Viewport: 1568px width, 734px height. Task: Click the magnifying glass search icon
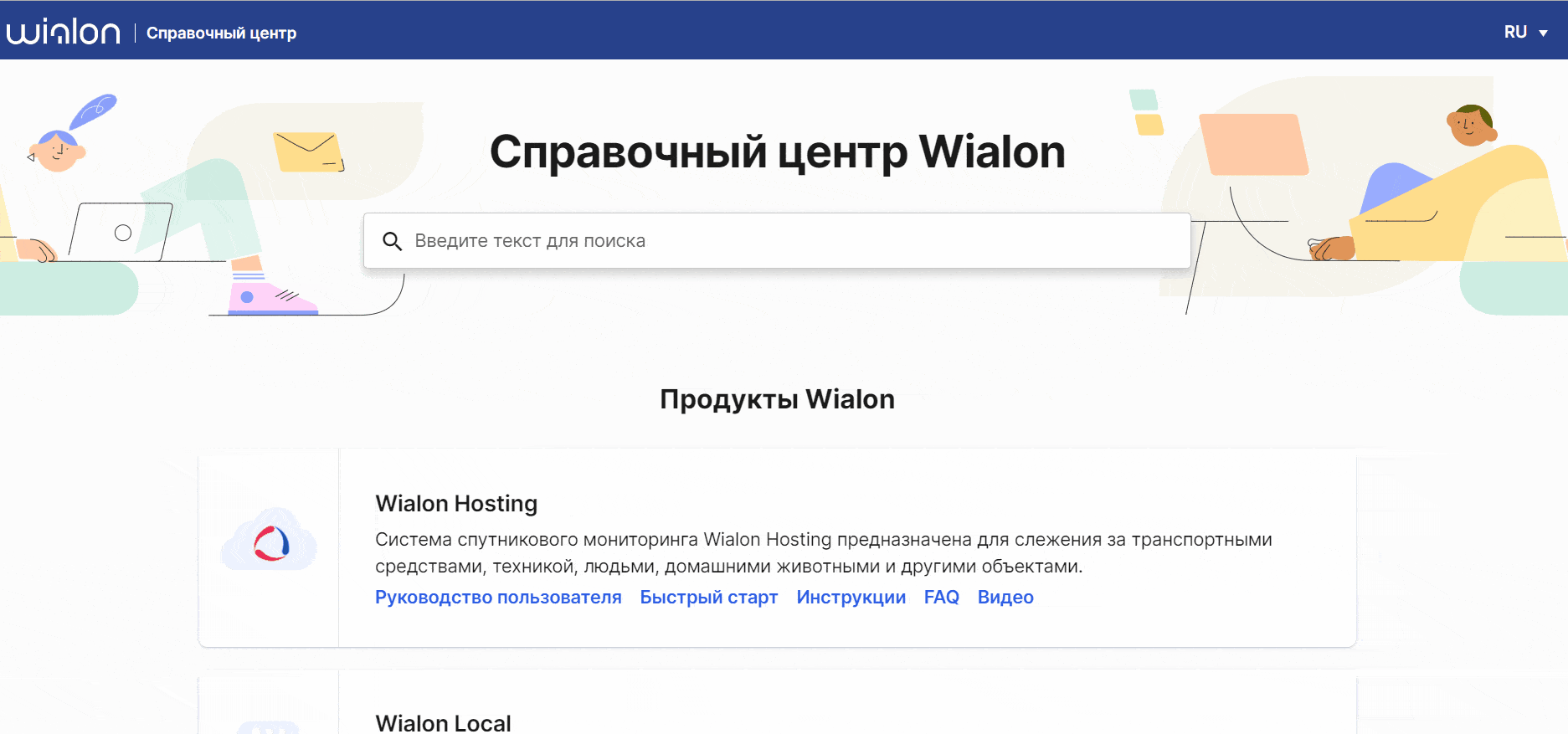tap(392, 241)
